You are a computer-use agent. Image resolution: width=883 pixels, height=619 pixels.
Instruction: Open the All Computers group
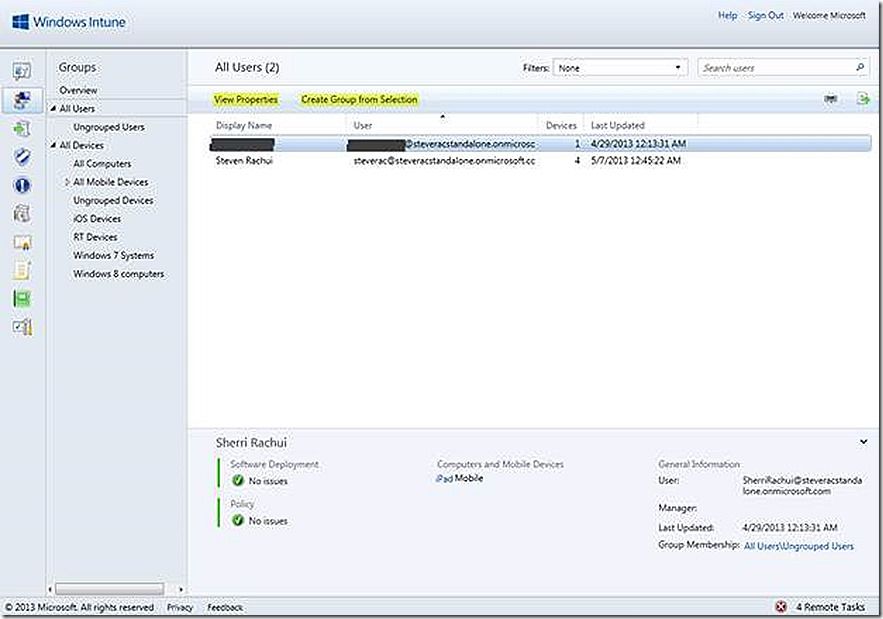click(102, 164)
